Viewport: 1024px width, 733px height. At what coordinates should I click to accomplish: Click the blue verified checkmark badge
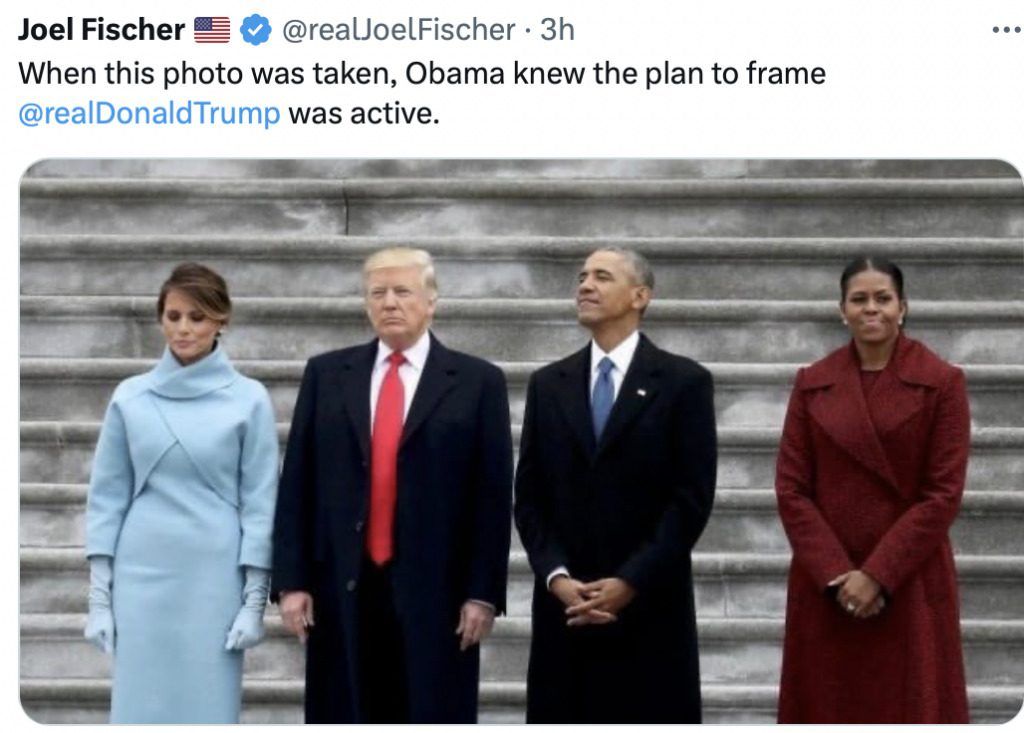[x=256, y=29]
